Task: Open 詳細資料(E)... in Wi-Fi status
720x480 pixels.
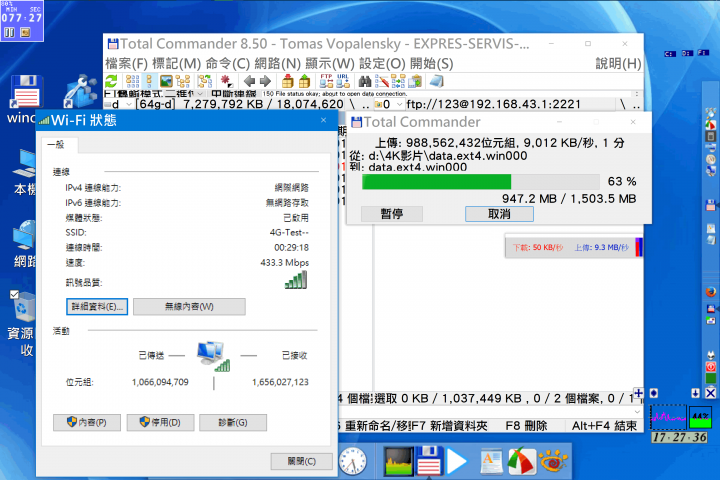Action: 97,307
